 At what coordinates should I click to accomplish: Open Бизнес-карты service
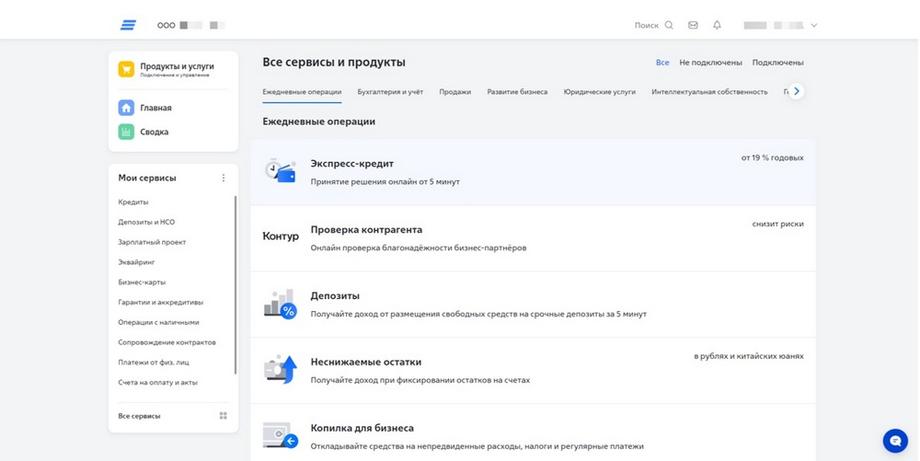coord(142,282)
